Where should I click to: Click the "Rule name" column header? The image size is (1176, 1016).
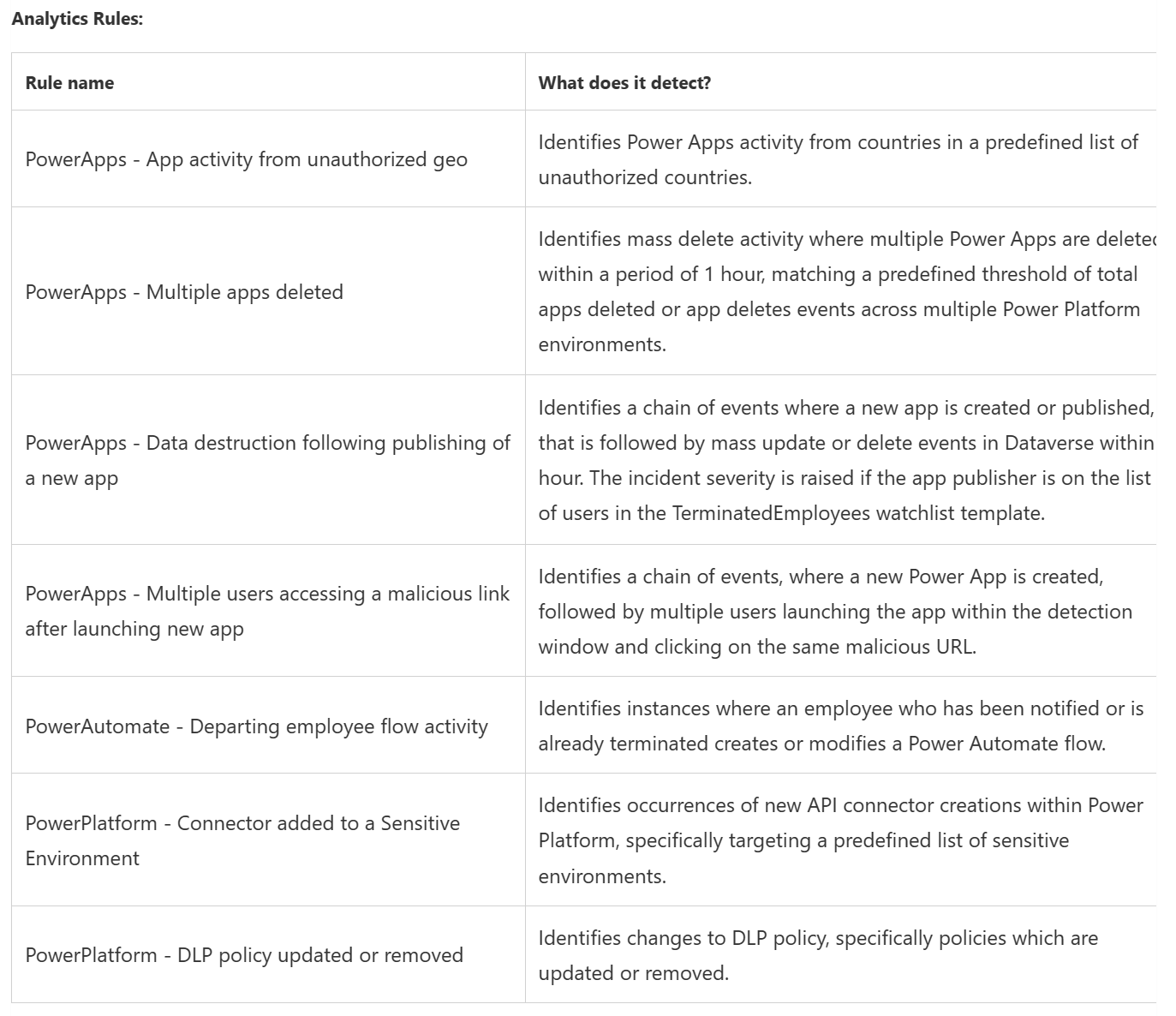coord(69,83)
